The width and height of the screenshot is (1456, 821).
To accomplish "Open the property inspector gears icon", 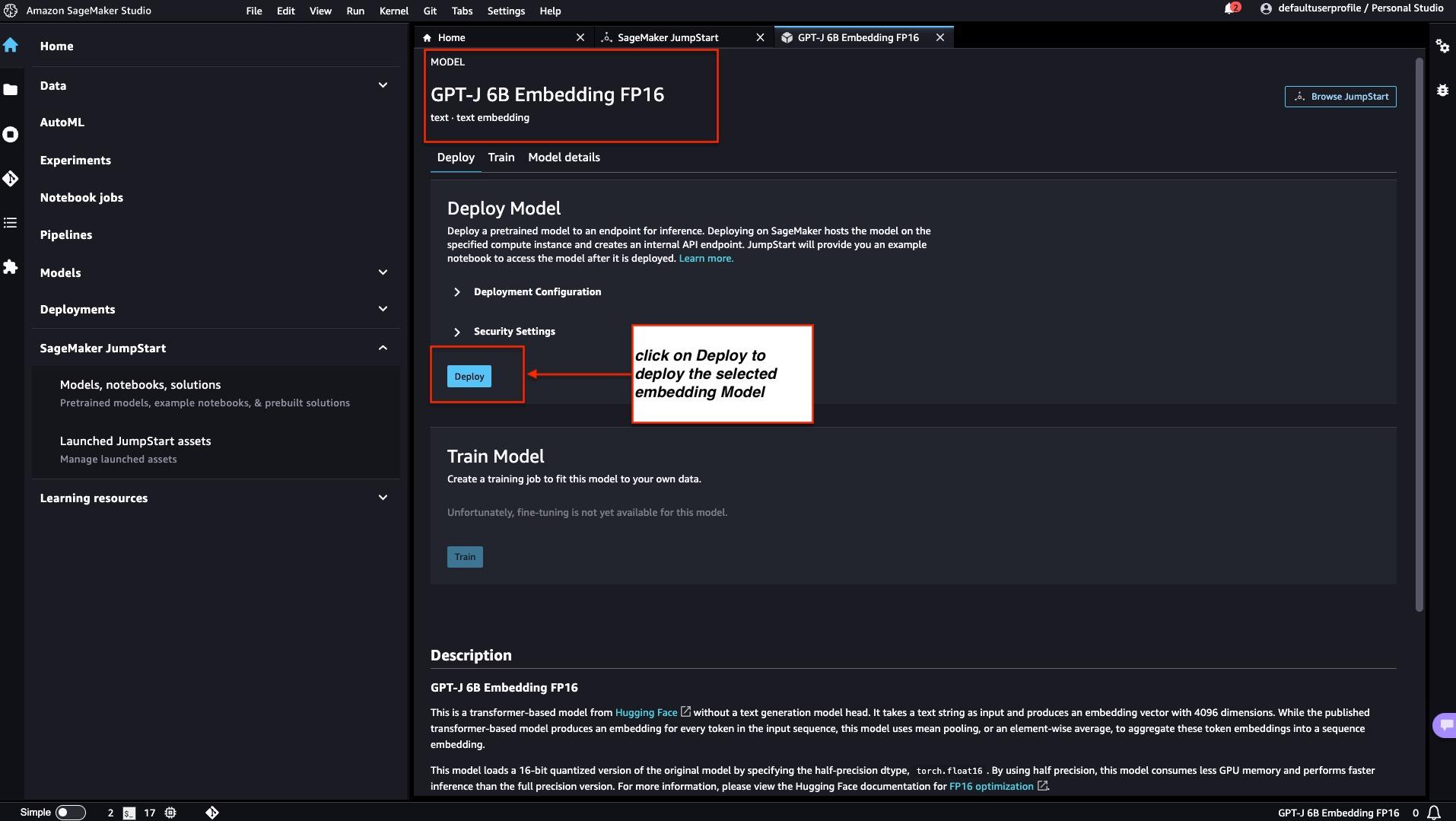I will [x=1442, y=46].
